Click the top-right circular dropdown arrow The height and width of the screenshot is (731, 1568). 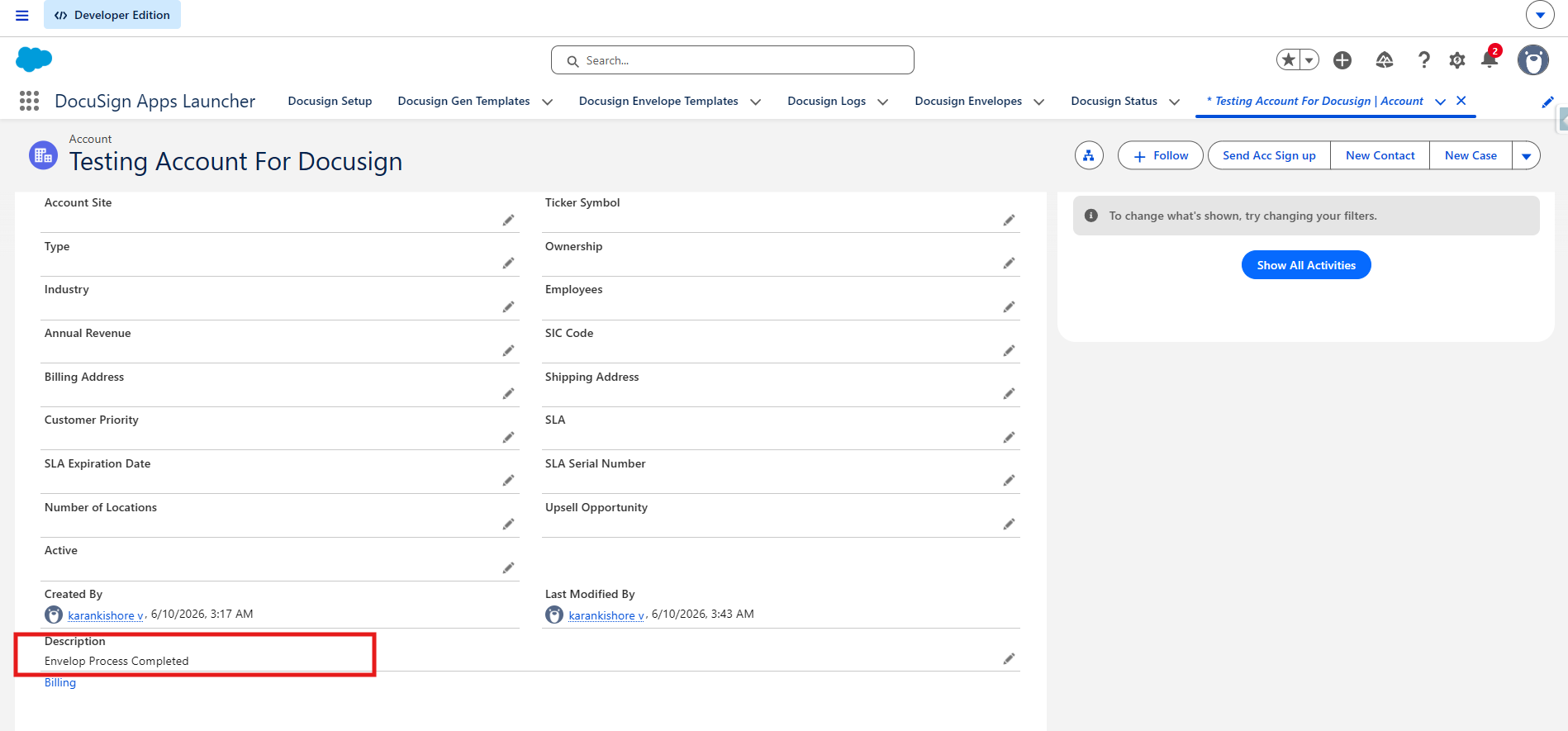point(1540,15)
